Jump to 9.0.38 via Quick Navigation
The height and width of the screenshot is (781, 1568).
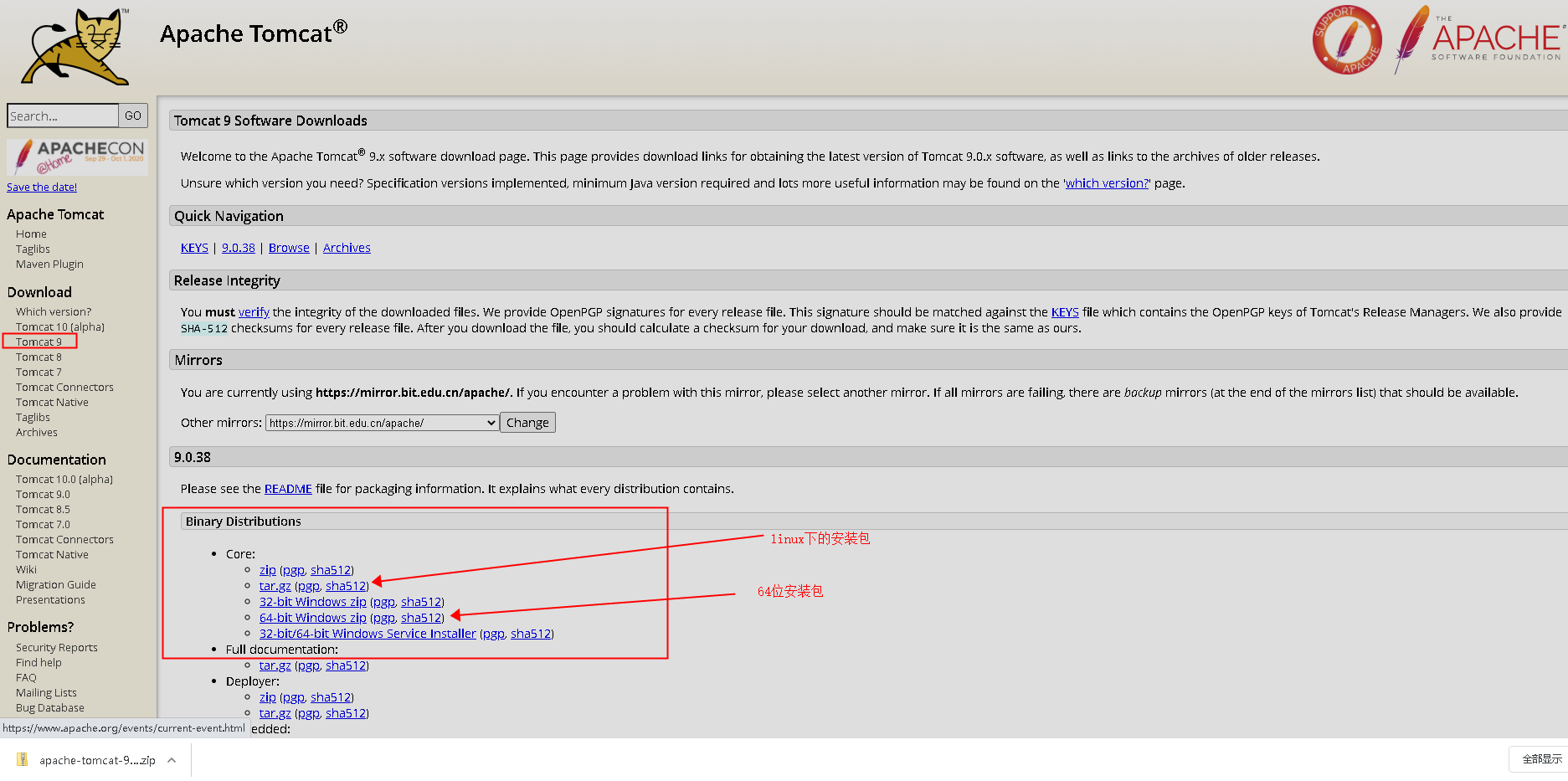(x=239, y=248)
